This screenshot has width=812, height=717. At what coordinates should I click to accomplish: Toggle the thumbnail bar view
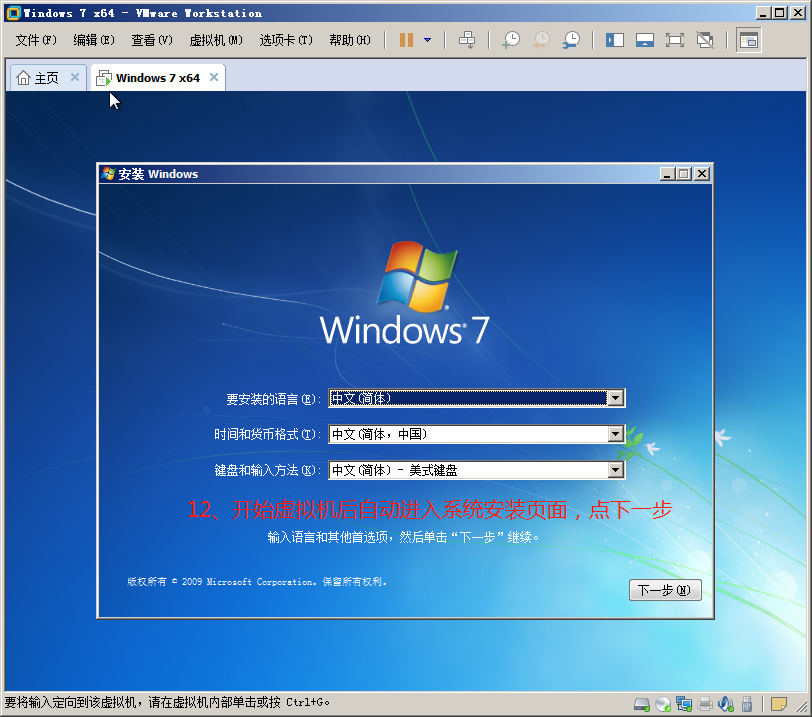pyautogui.click(x=645, y=40)
